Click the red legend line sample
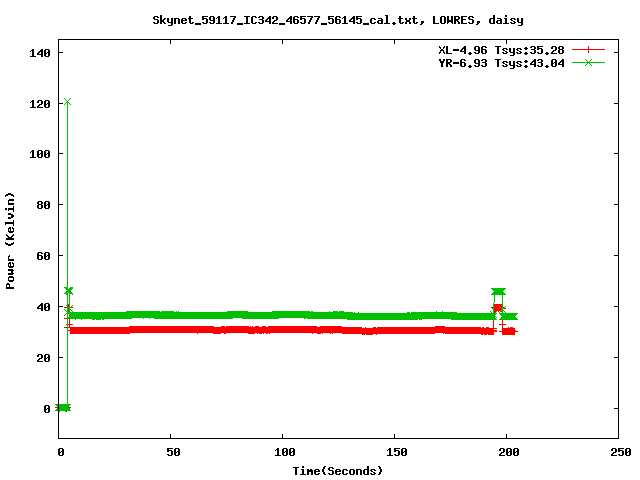 click(x=588, y=50)
